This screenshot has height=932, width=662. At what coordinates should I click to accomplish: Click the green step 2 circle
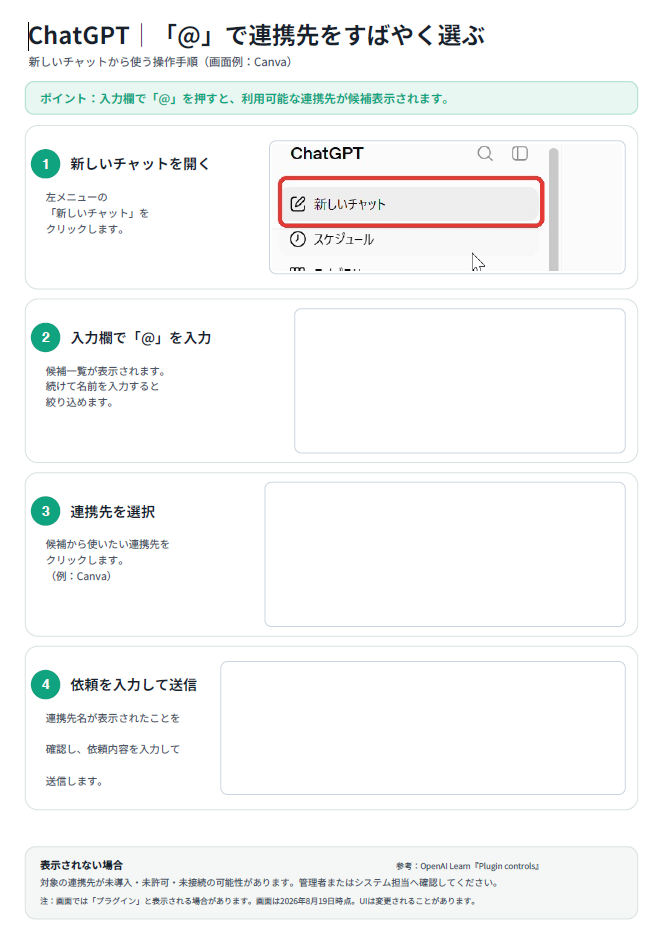tap(46, 338)
